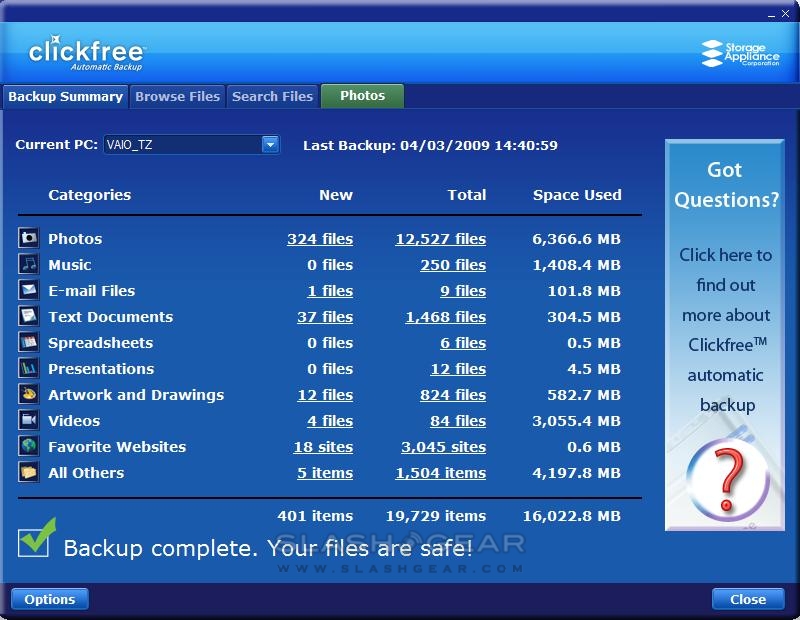Click the All Others folder icon
Image resolution: width=800 pixels, height=620 pixels.
(x=28, y=472)
